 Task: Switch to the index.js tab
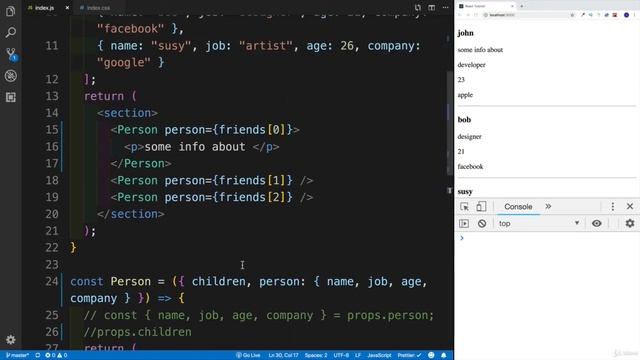click(x=44, y=8)
